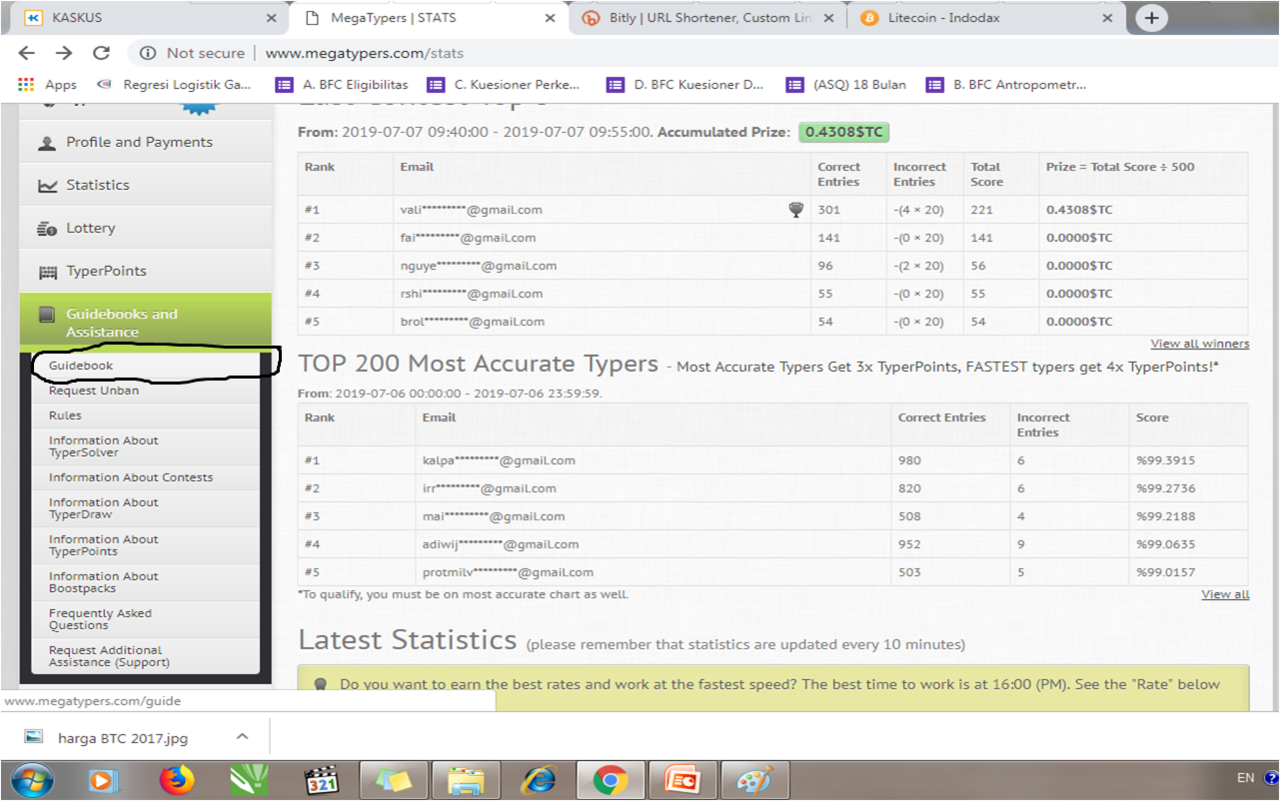Open the Guidebook link in the sidebar
The image size is (1280, 801).
[x=81, y=366]
